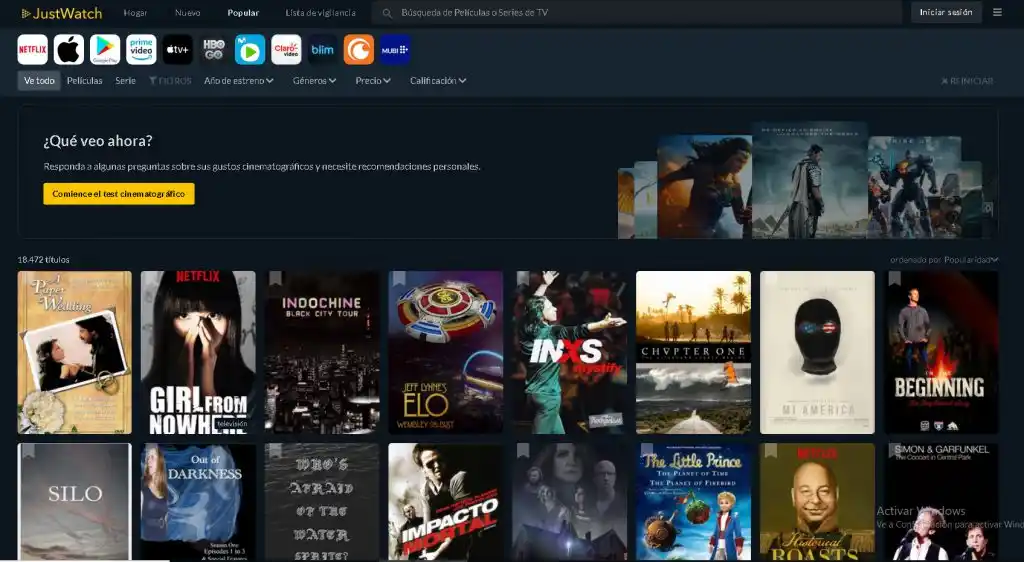Reset filters with REINICIAR

click(x=967, y=81)
